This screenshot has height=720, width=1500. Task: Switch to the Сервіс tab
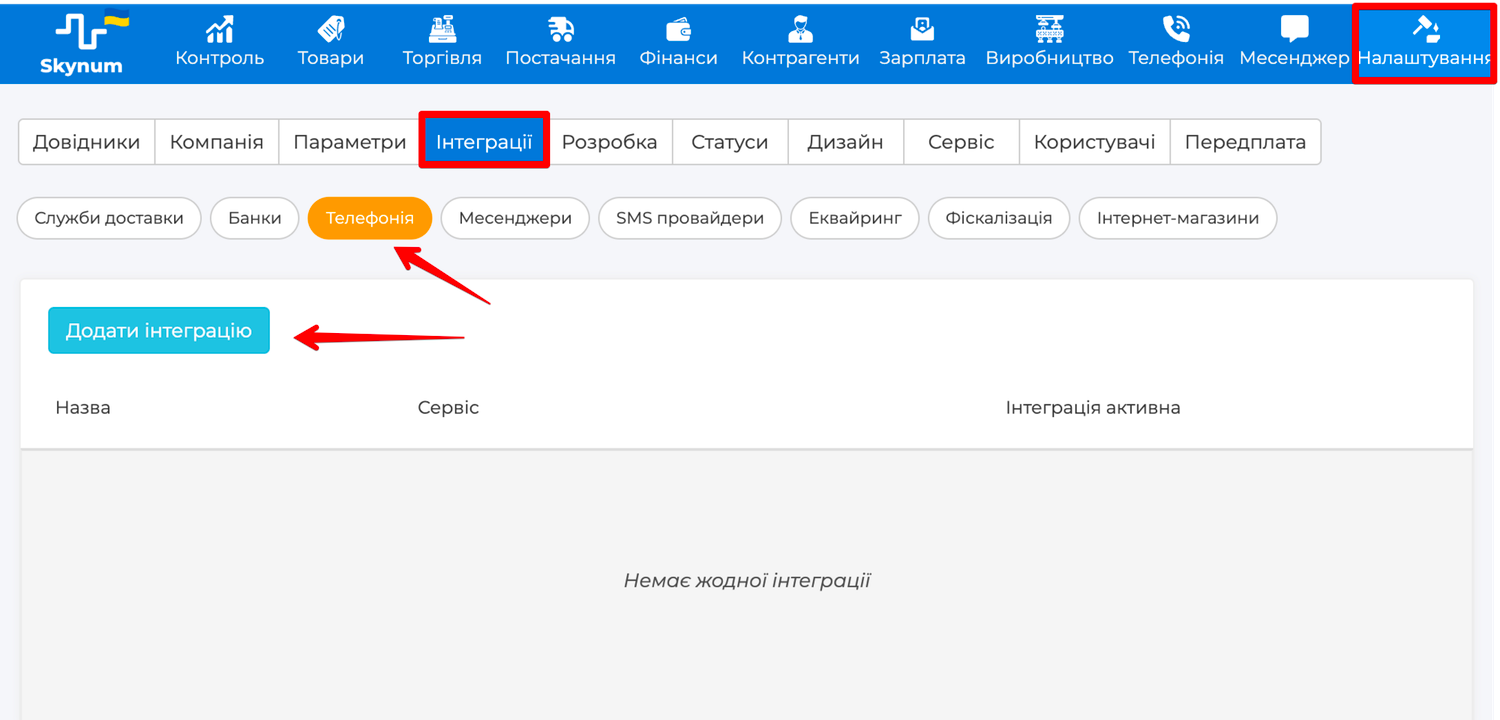click(x=961, y=142)
